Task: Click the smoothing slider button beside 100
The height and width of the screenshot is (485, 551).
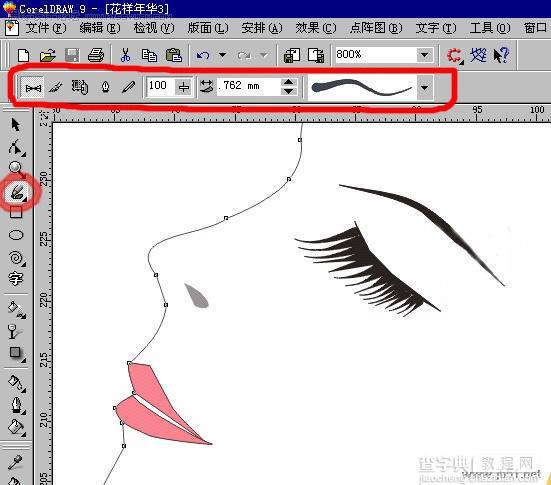Action: tap(184, 87)
